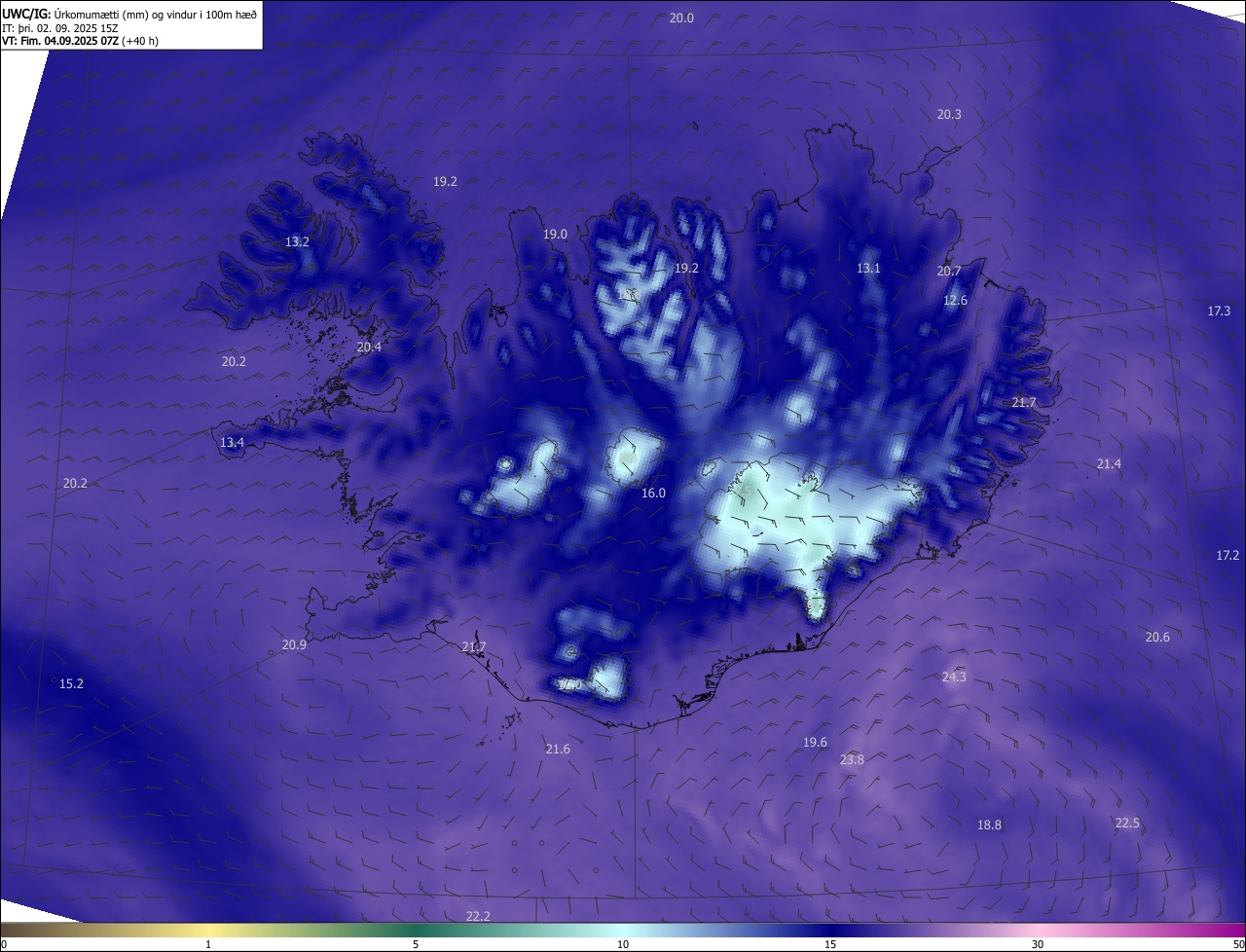Viewport: 1246px width, 952px height.
Task: Select the 18.8 value label
Action: point(989,825)
